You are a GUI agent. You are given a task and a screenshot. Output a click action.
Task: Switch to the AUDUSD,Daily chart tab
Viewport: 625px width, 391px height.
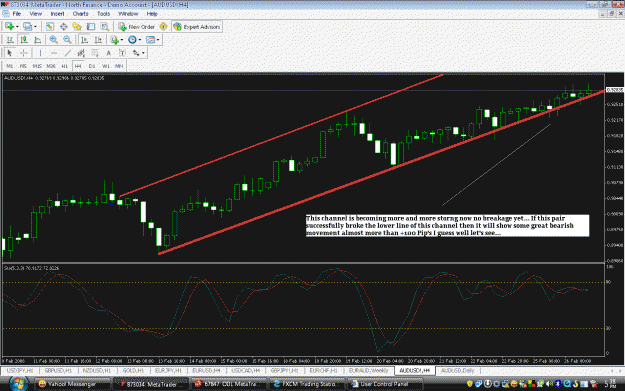458,370
